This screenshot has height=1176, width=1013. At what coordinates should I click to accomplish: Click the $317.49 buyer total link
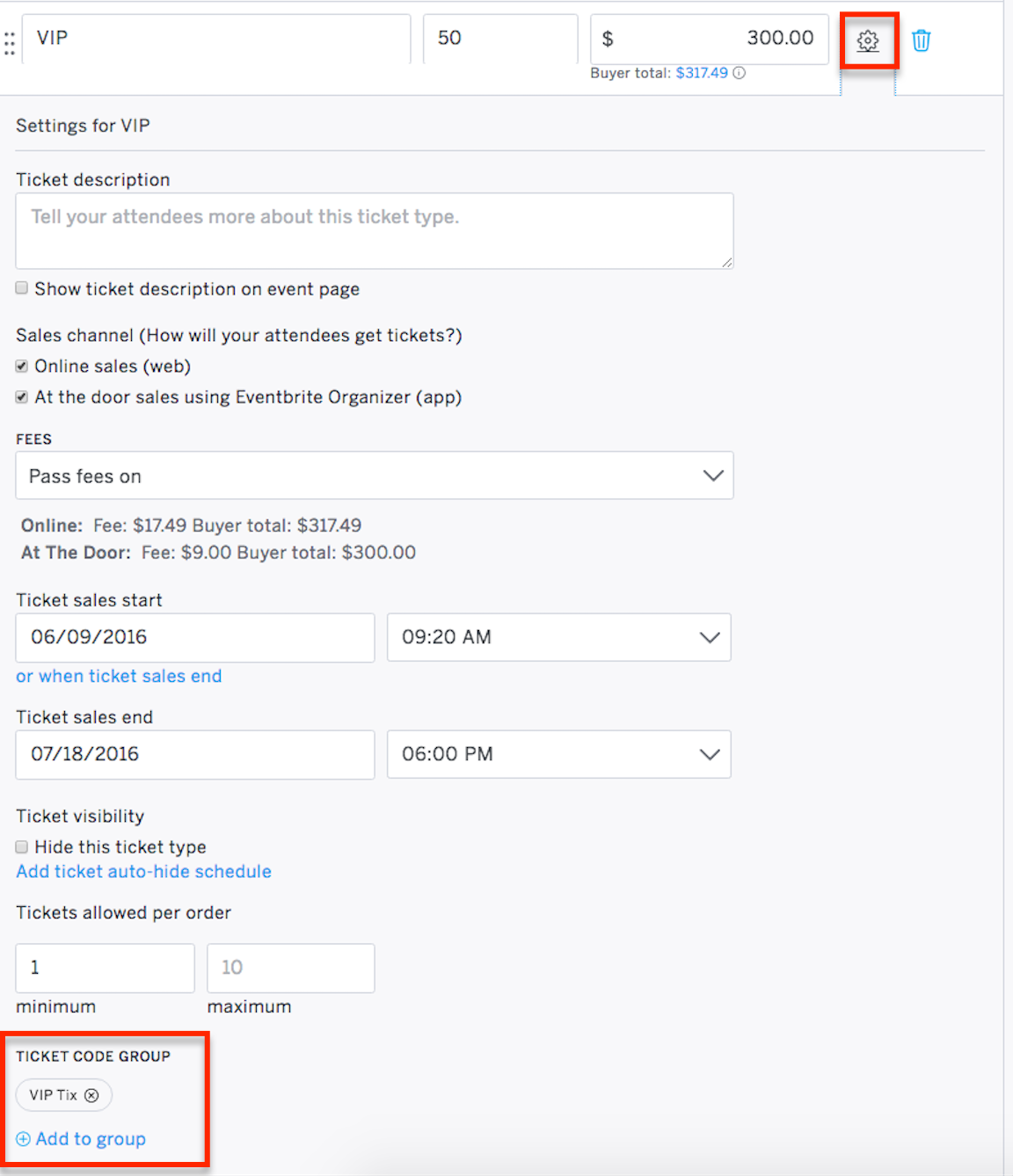pos(702,73)
